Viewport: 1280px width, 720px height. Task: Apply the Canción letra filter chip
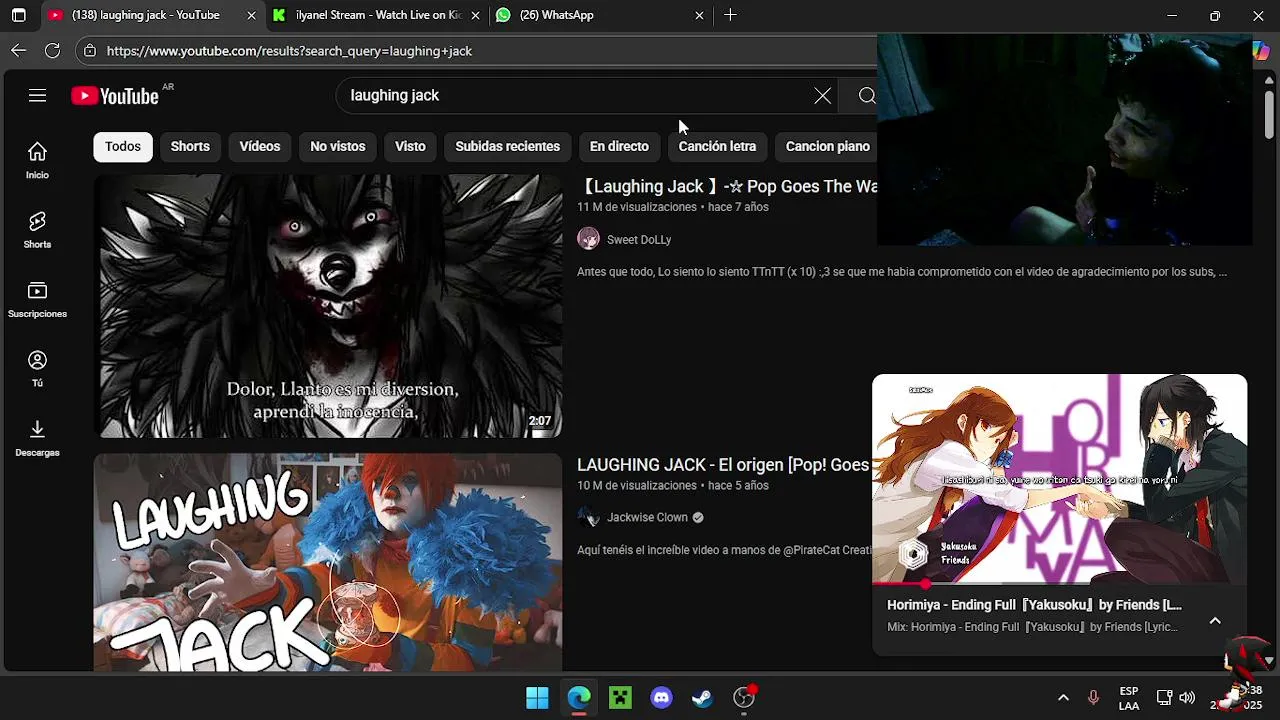click(717, 146)
